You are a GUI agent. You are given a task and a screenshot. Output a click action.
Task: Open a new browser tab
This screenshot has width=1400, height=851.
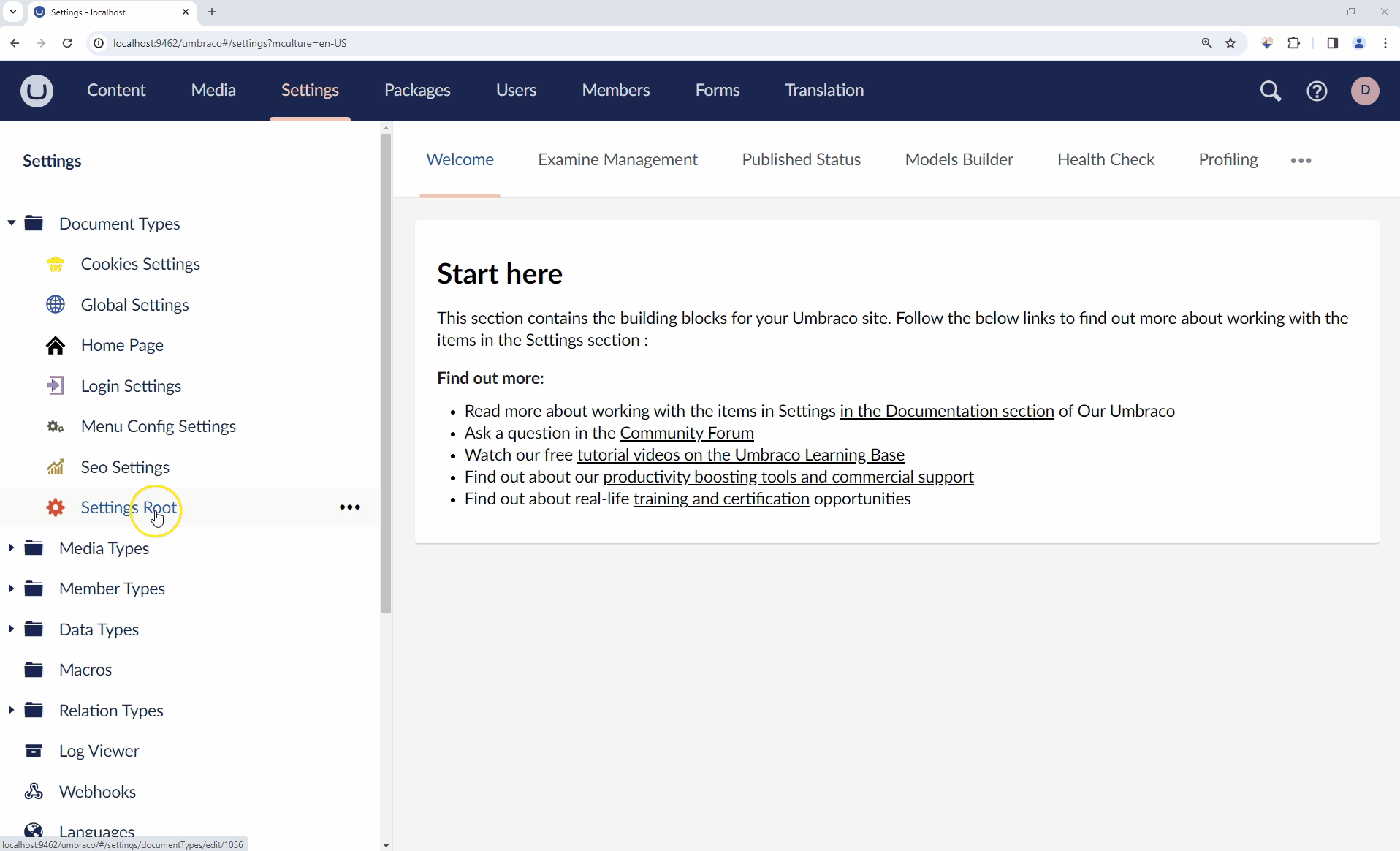point(212,12)
